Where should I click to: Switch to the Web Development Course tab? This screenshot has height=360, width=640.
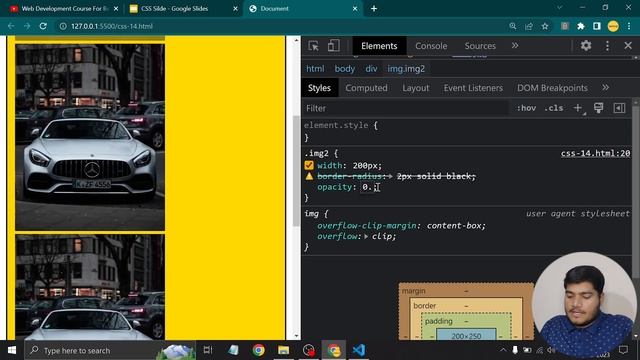[64, 9]
